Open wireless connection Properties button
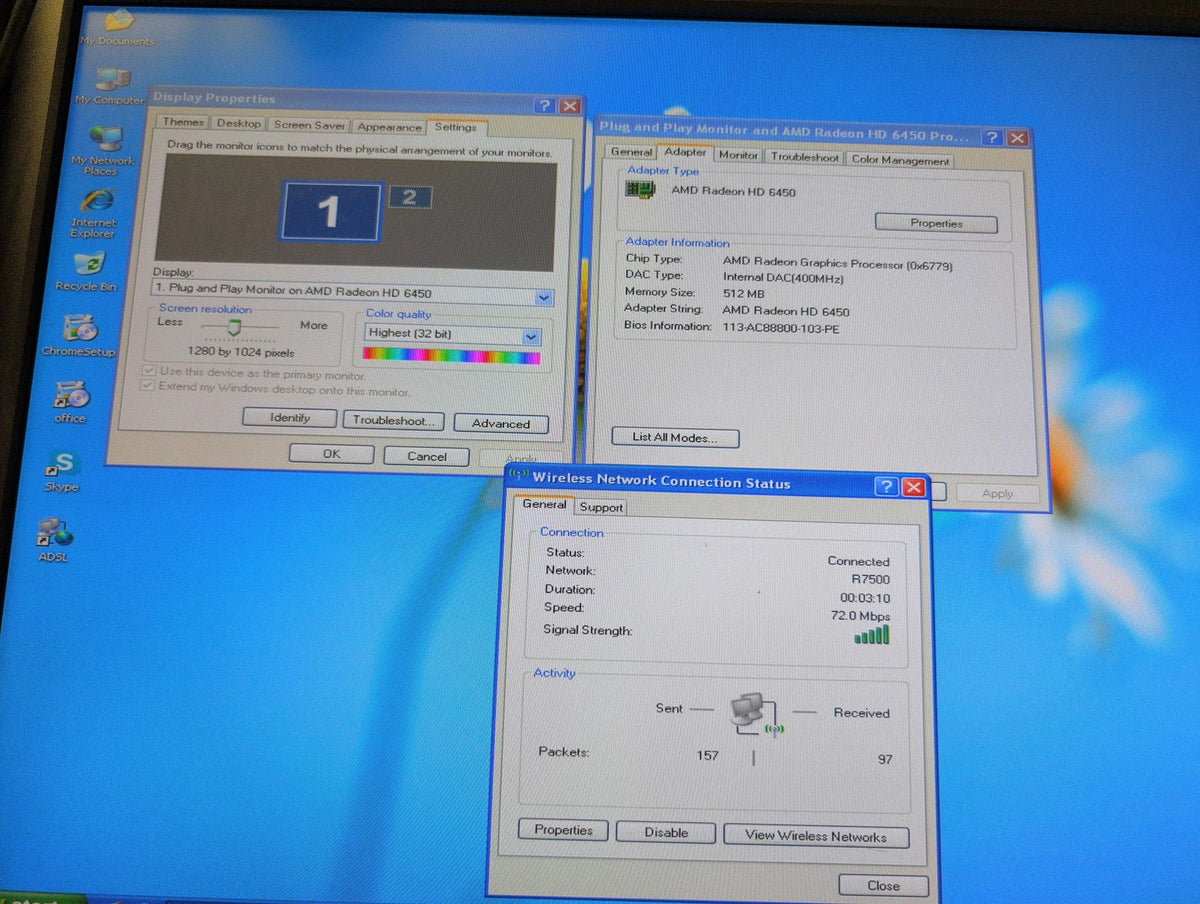 coord(563,830)
